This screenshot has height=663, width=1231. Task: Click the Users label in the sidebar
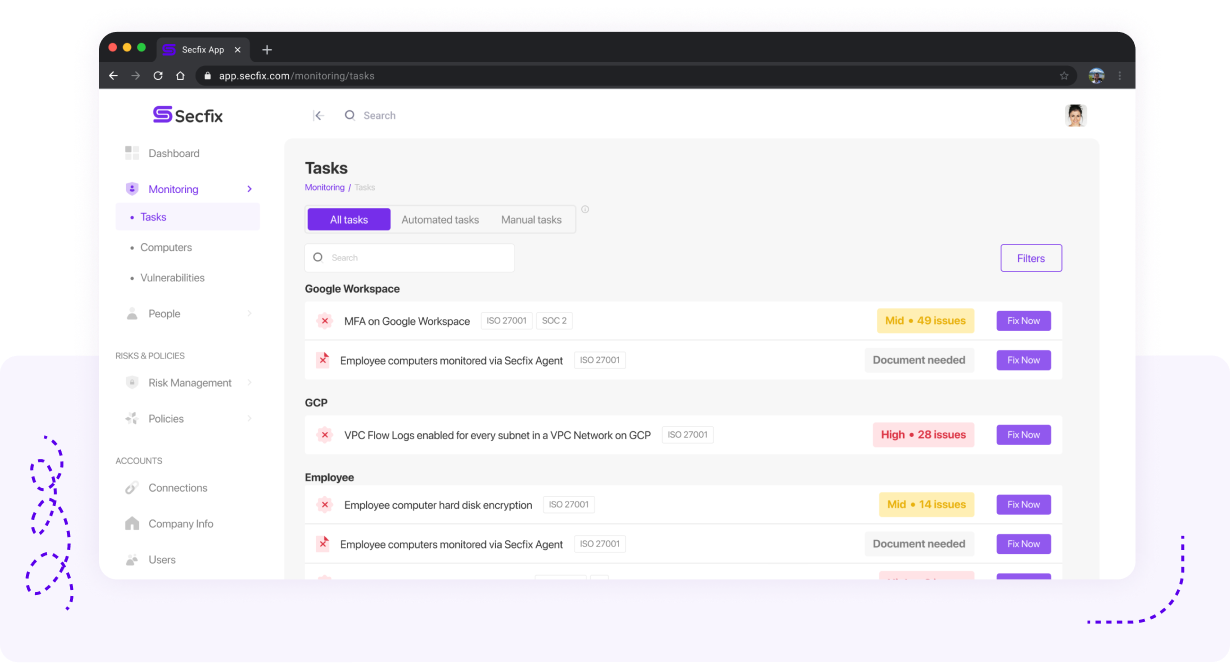click(162, 560)
